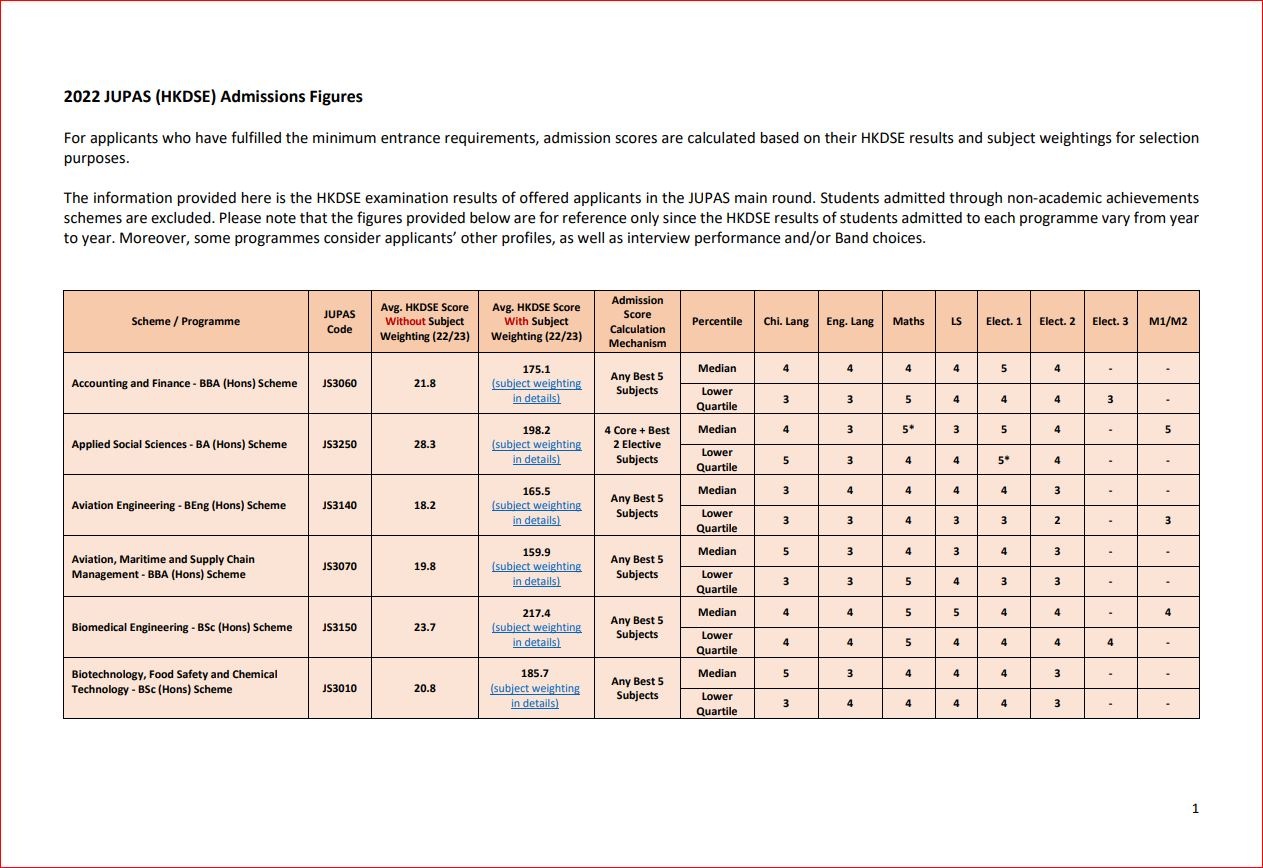Select the 'Scheme / Programme' column header
Screen dimensions: 1263x868
tap(186, 322)
